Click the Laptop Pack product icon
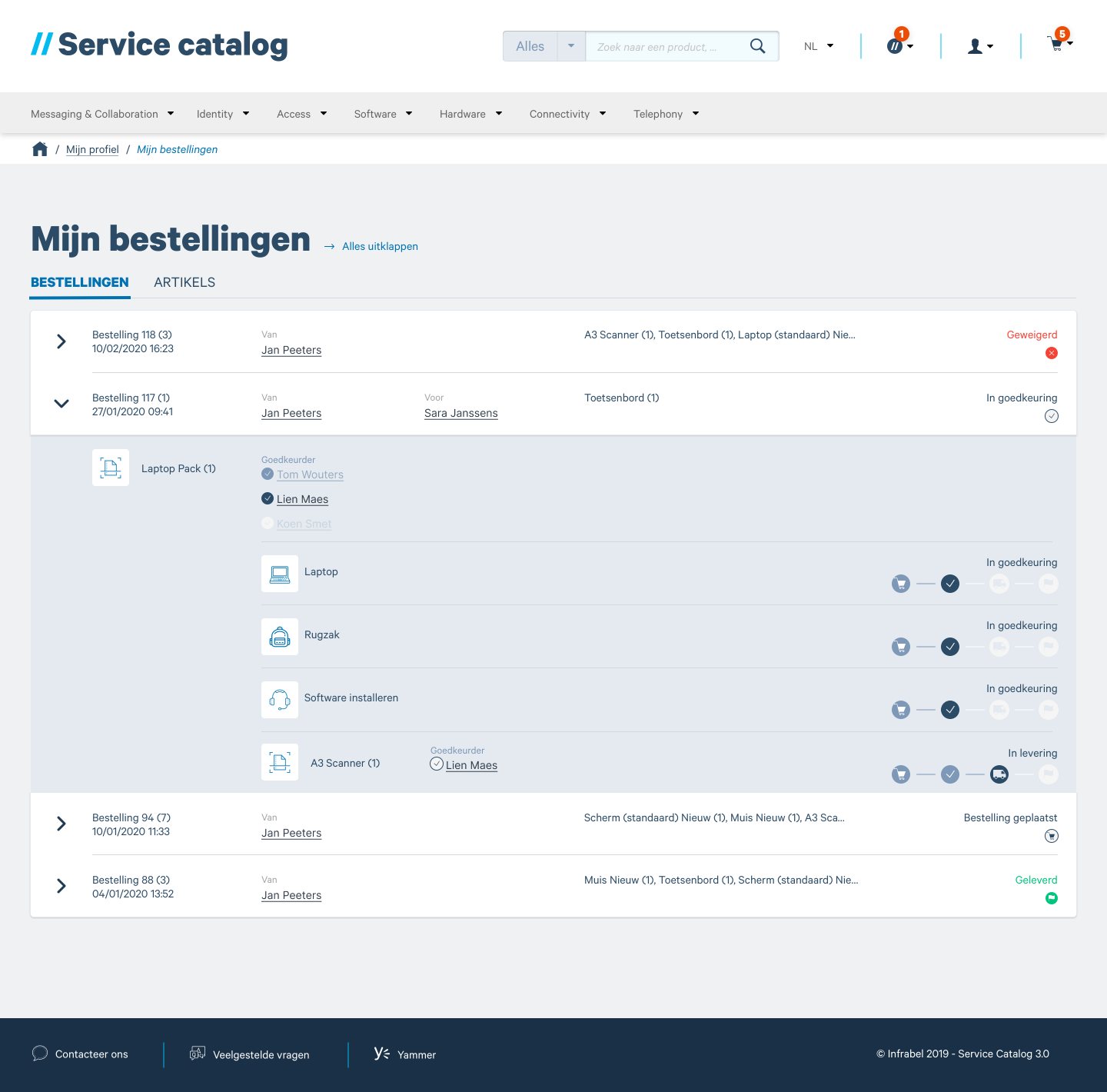This screenshot has width=1107, height=1092. tap(111, 468)
